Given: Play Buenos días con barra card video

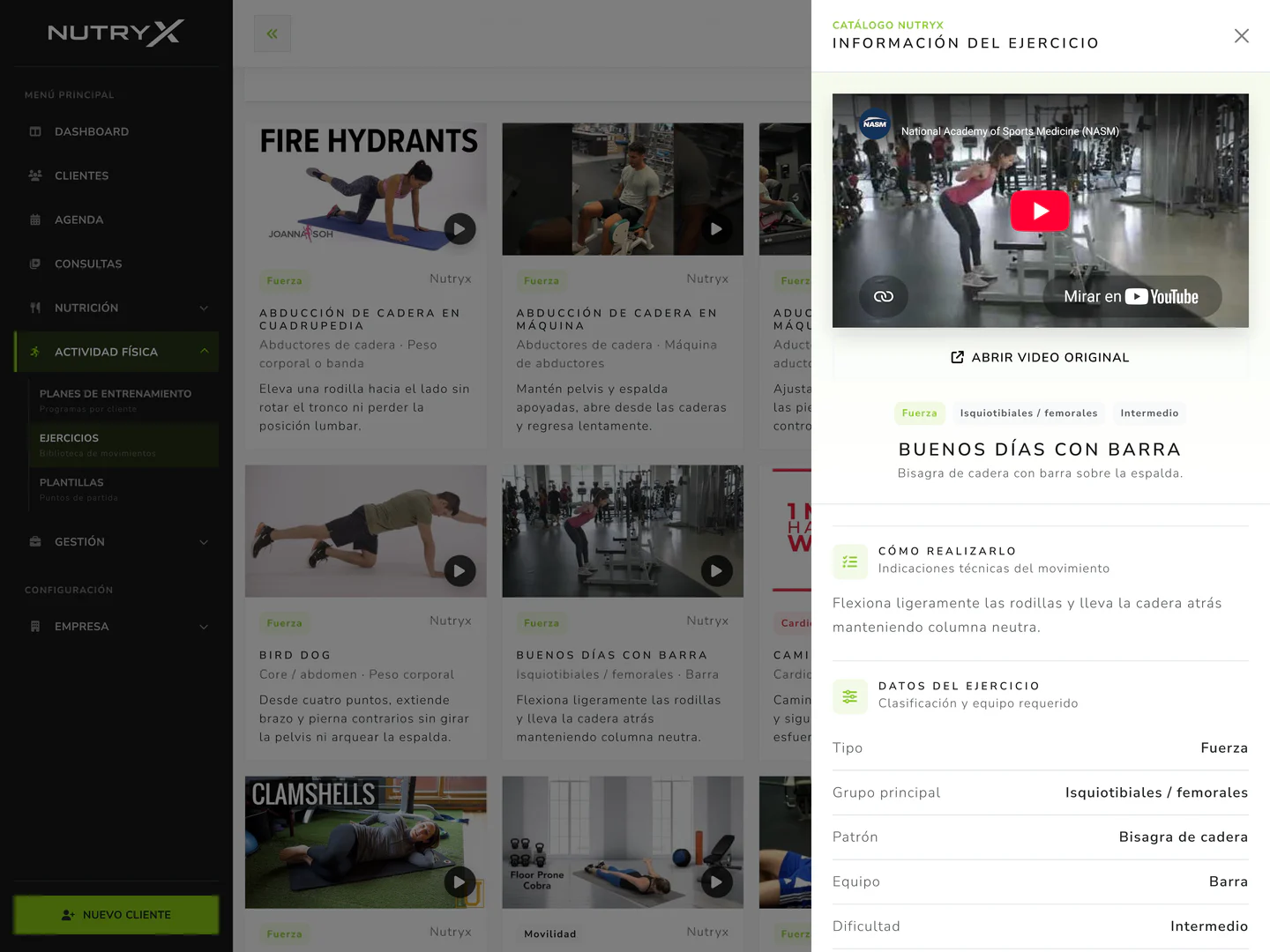Looking at the screenshot, I should point(716,571).
